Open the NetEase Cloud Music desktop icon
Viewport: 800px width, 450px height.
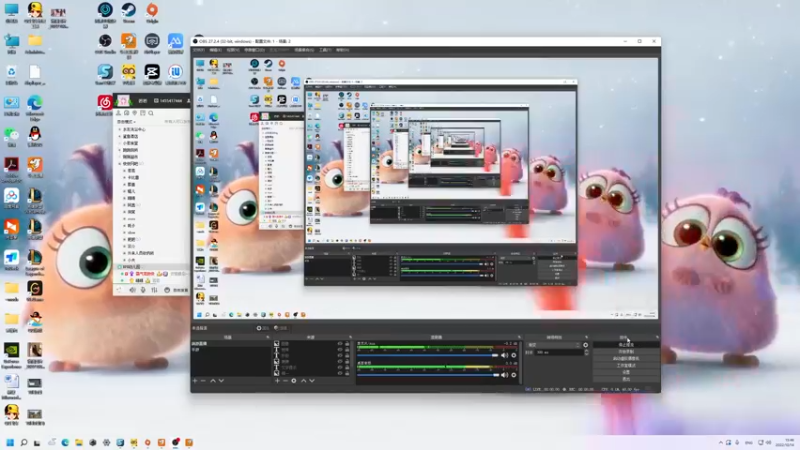point(105,105)
